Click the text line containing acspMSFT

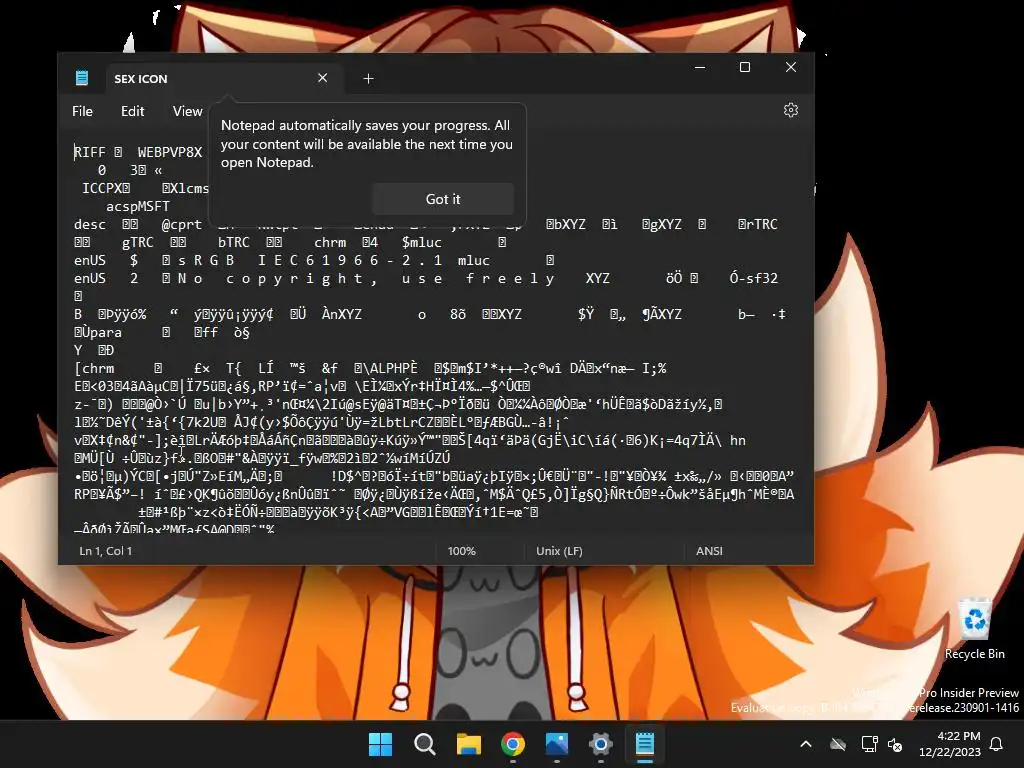pyautogui.click(x=138, y=206)
